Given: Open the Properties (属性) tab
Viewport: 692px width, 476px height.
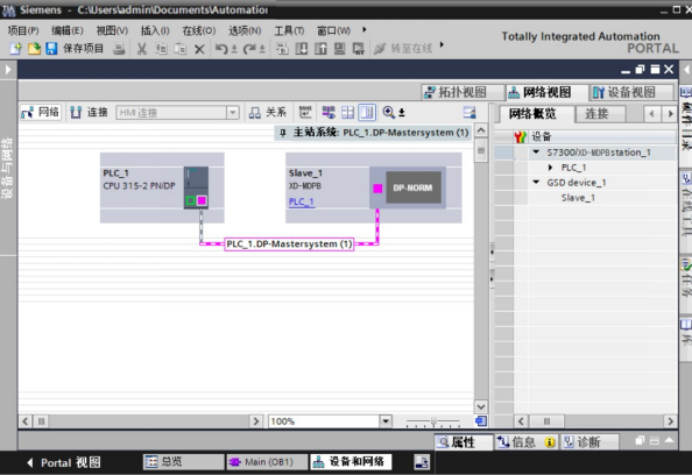Looking at the screenshot, I should (x=463, y=442).
